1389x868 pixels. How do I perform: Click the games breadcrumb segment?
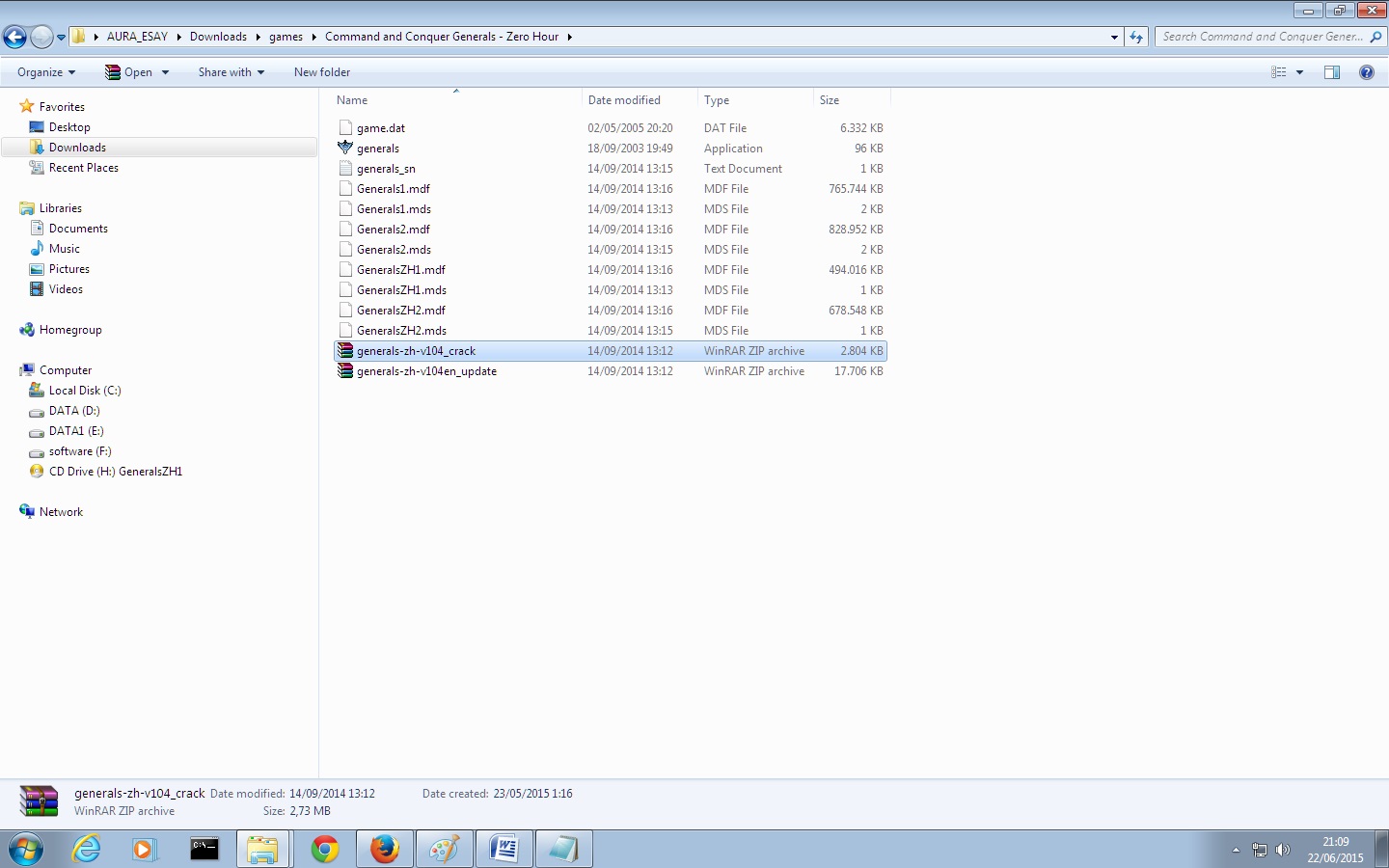pos(286,37)
